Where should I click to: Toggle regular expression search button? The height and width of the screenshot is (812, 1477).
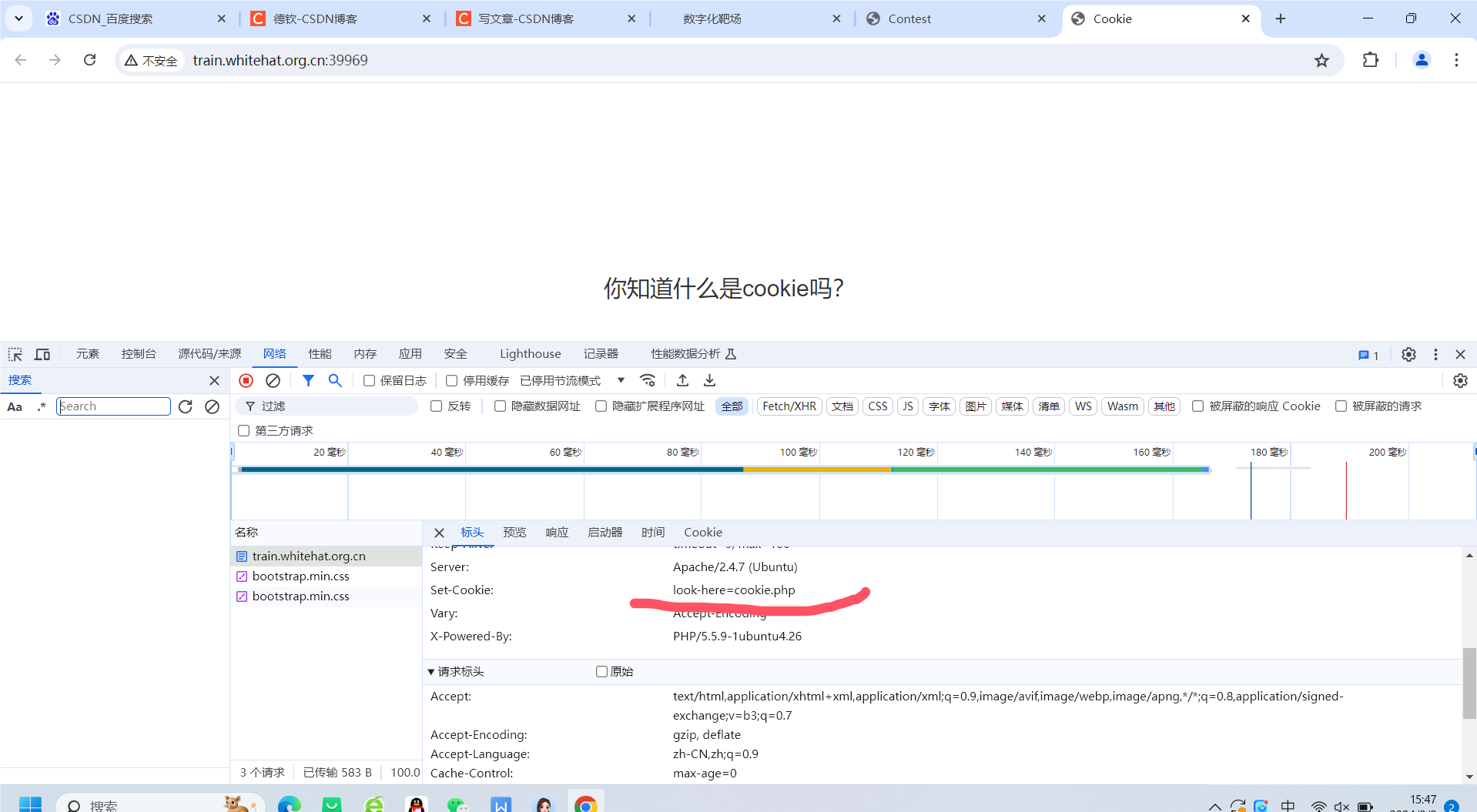[x=41, y=406]
